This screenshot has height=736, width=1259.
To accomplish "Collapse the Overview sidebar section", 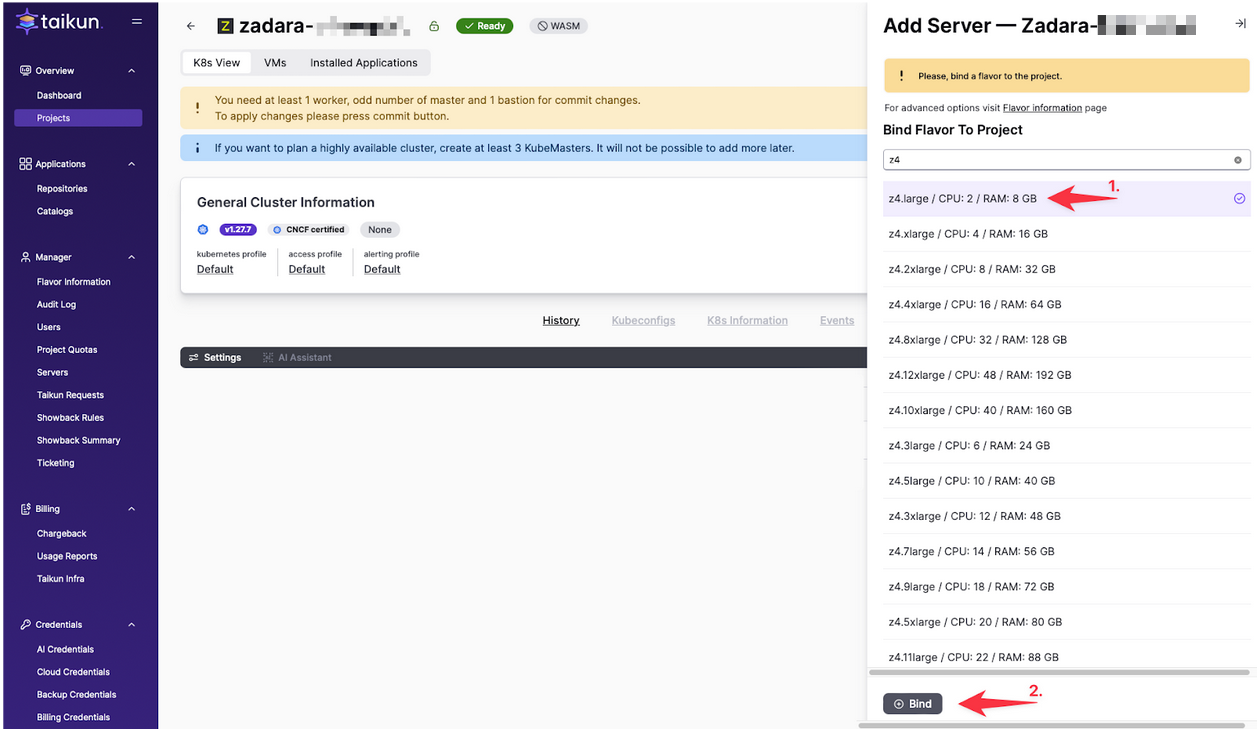I will (132, 71).
